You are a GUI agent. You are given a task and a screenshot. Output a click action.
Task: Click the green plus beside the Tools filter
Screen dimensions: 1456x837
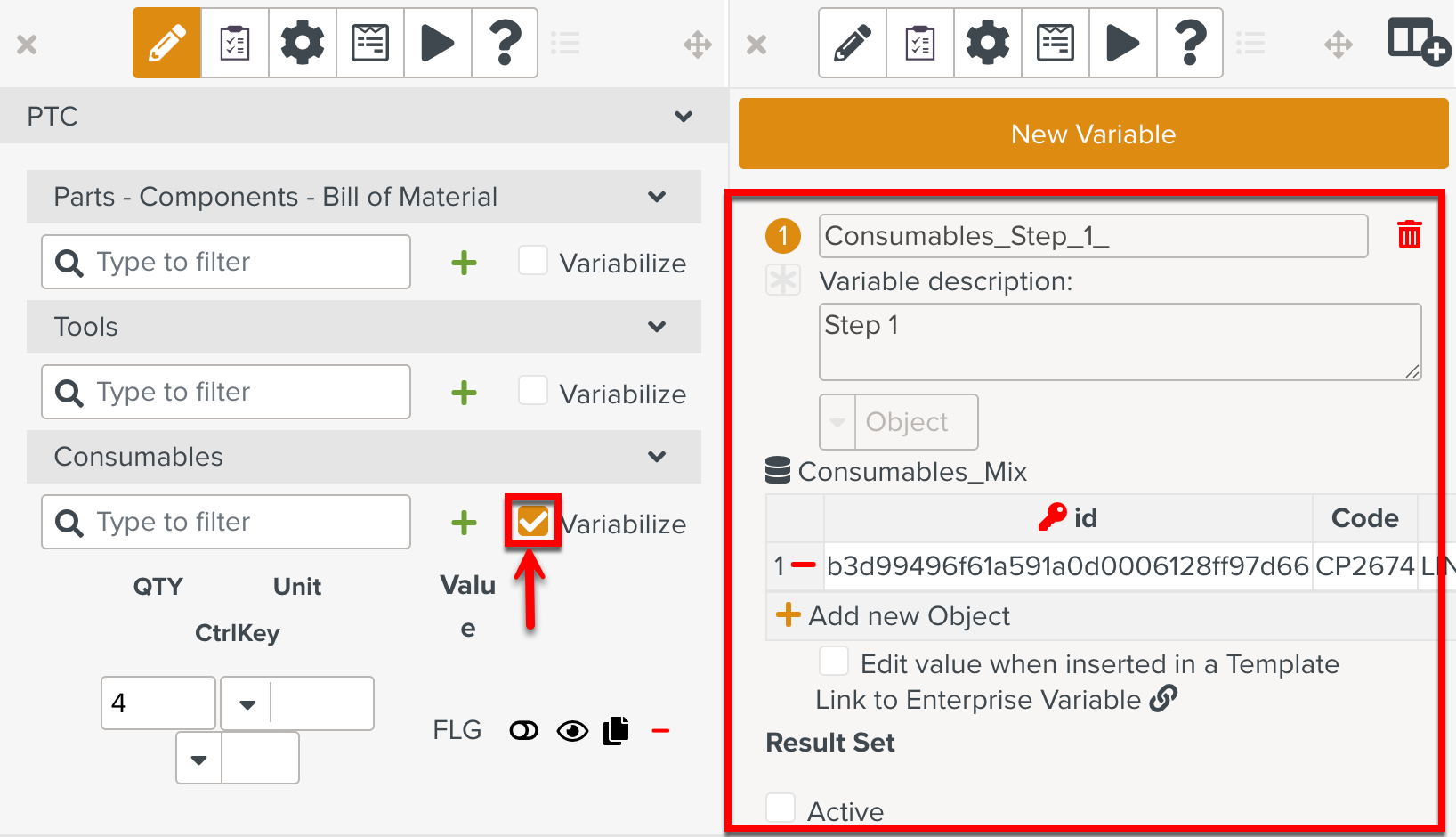464,393
